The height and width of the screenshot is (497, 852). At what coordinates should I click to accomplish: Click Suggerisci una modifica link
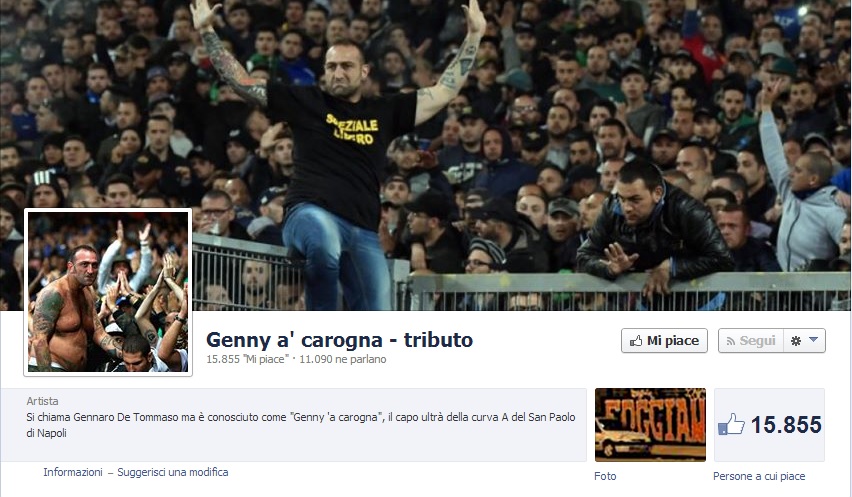173,473
